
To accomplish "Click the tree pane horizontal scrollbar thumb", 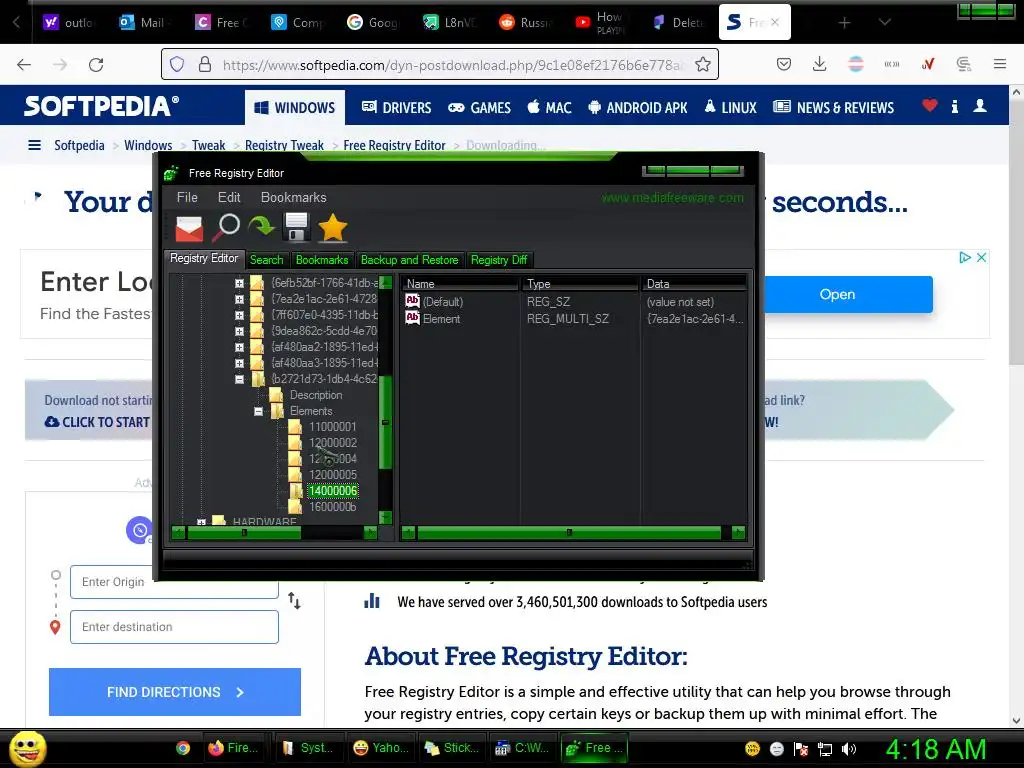I will click(x=244, y=533).
